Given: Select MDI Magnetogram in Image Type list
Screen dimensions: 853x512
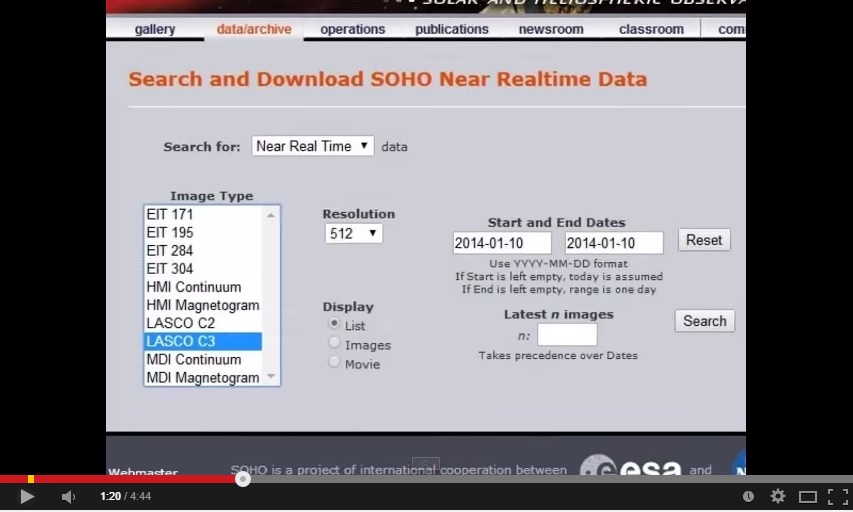Looking at the screenshot, I should click(x=203, y=377).
